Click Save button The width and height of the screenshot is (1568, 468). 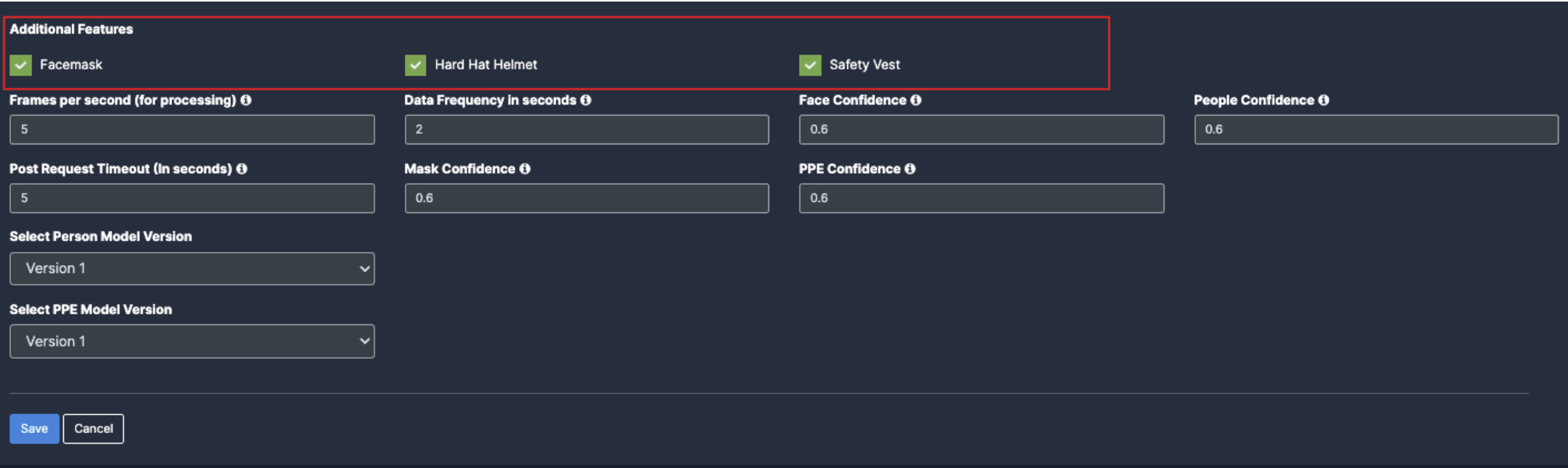(x=34, y=429)
